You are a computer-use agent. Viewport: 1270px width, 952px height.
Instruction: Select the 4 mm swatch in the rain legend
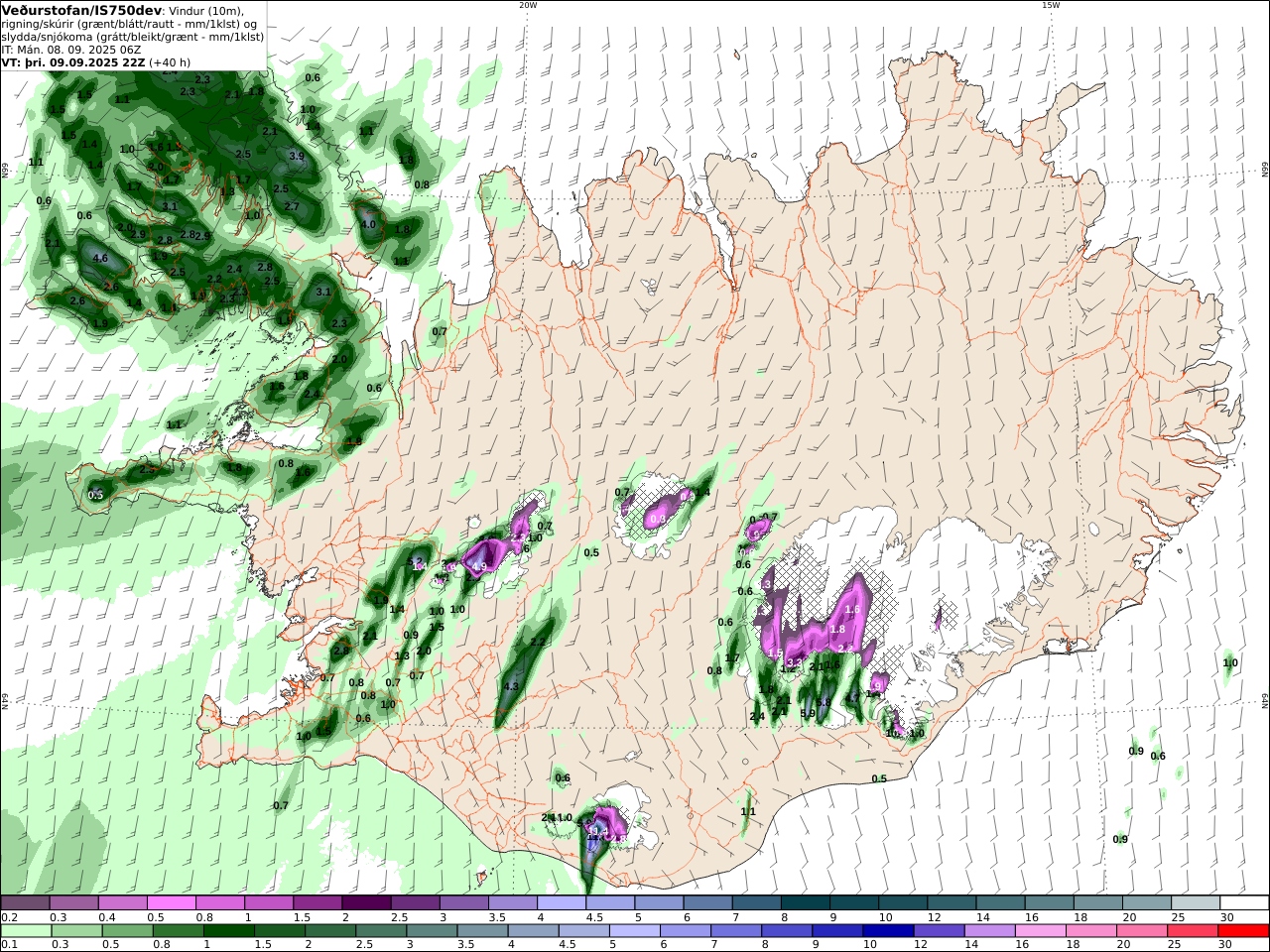point(533,931)
